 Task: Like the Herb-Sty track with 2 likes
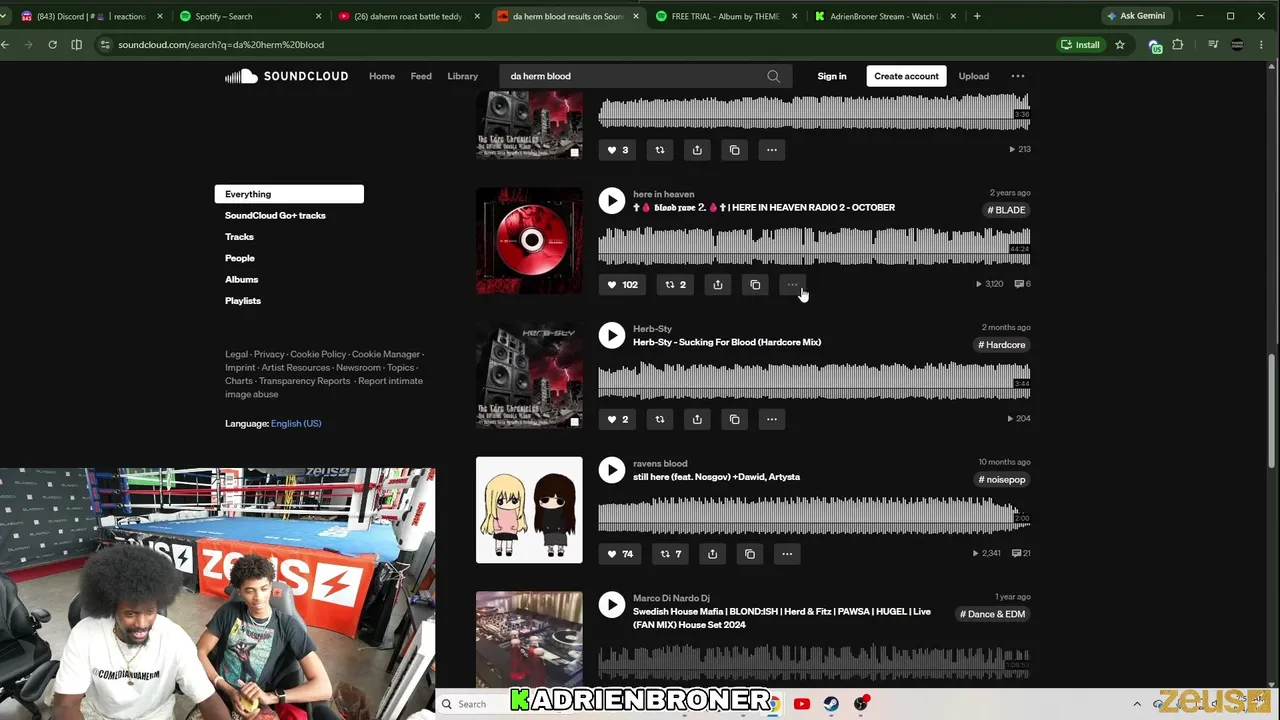tap(618, 419)
